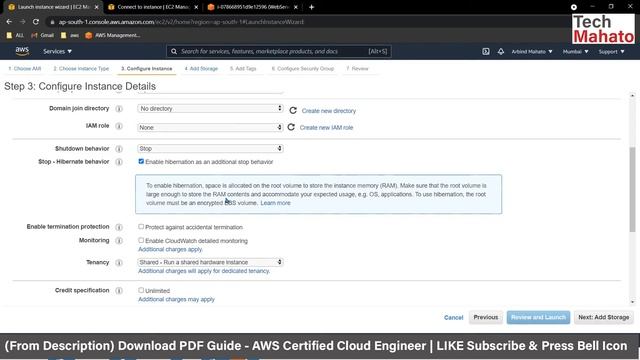Go to step 5 Add Tags

243,69
